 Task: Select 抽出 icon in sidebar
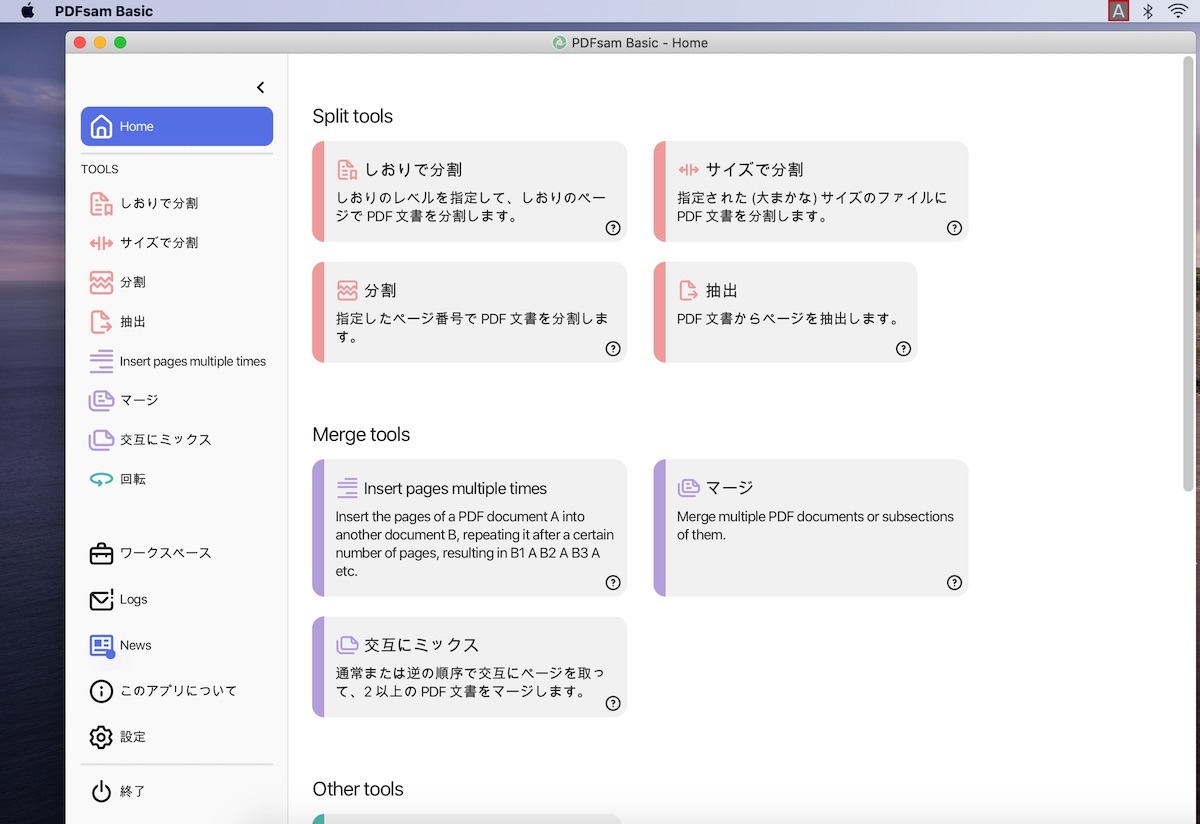[x=101, y=322]
